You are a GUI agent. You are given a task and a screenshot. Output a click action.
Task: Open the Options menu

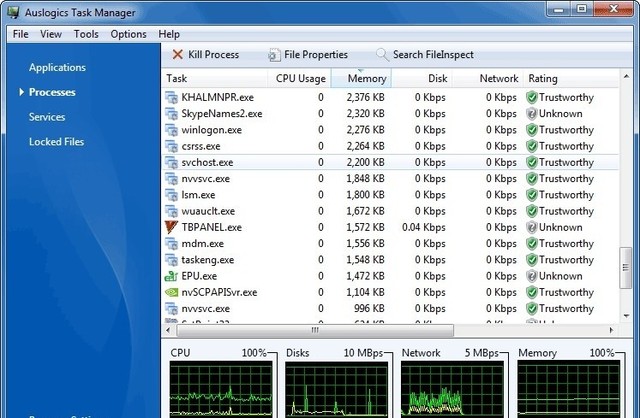point(128,34)
